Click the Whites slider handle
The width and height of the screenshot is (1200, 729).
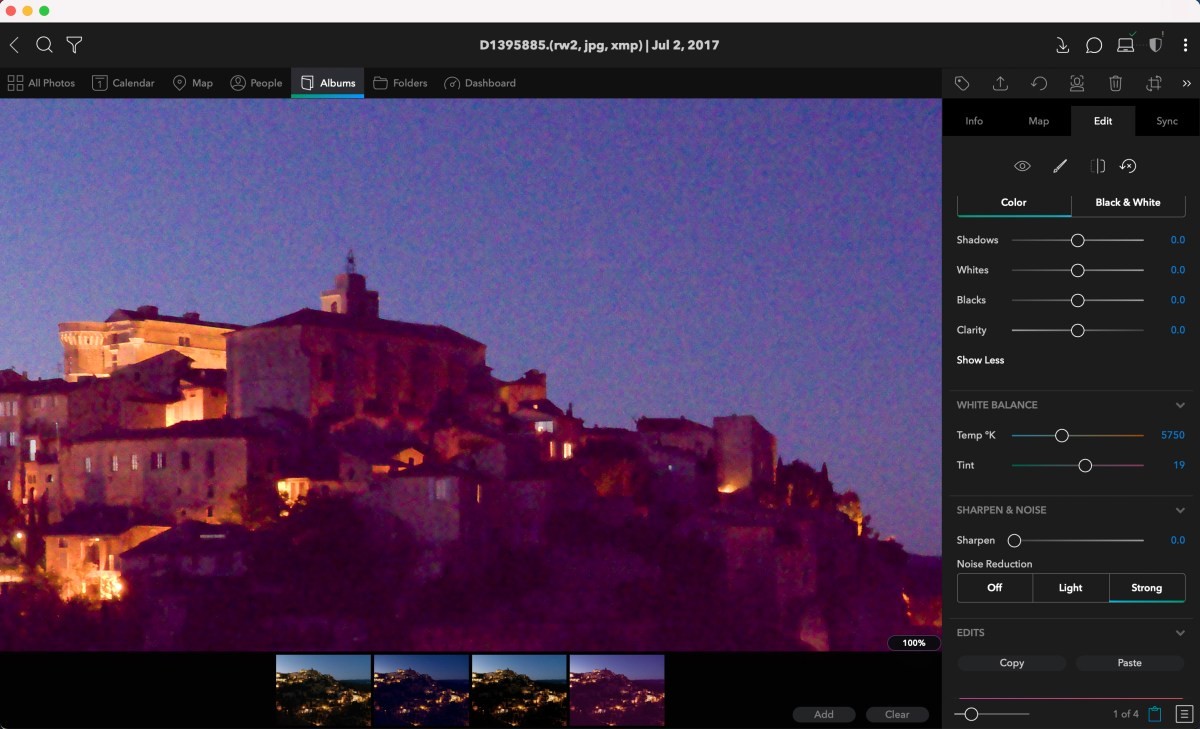pyautogui.click(x=1078, y=270)
